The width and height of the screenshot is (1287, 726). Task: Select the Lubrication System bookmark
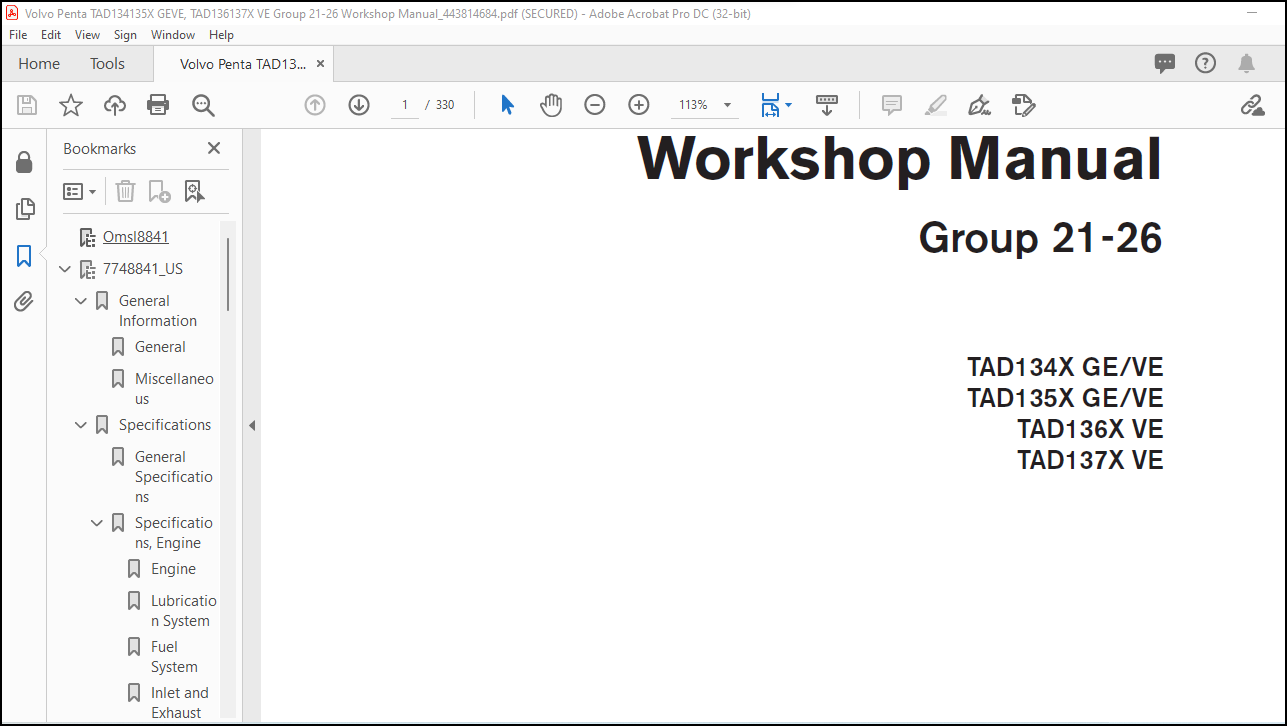point(184,611)
